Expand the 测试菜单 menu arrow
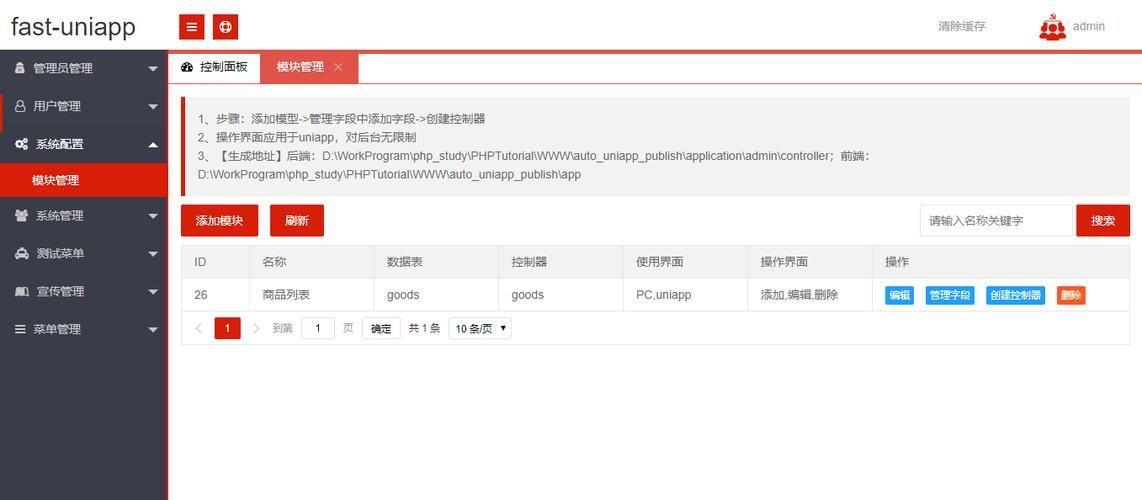The height and width of the screenshot is (500, 1142). click(152, 253)
